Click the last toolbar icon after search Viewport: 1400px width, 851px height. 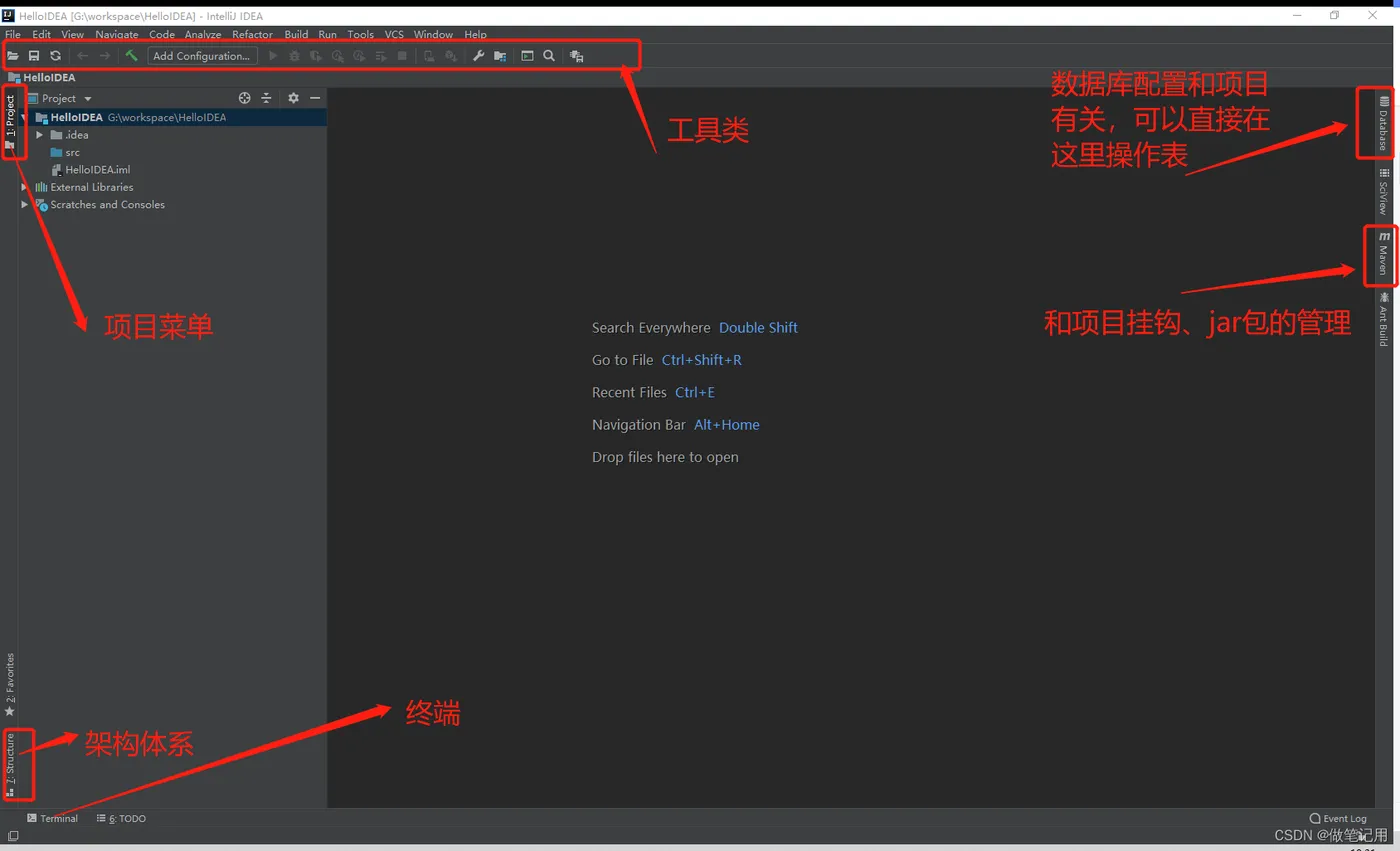(x=577, y=56)
